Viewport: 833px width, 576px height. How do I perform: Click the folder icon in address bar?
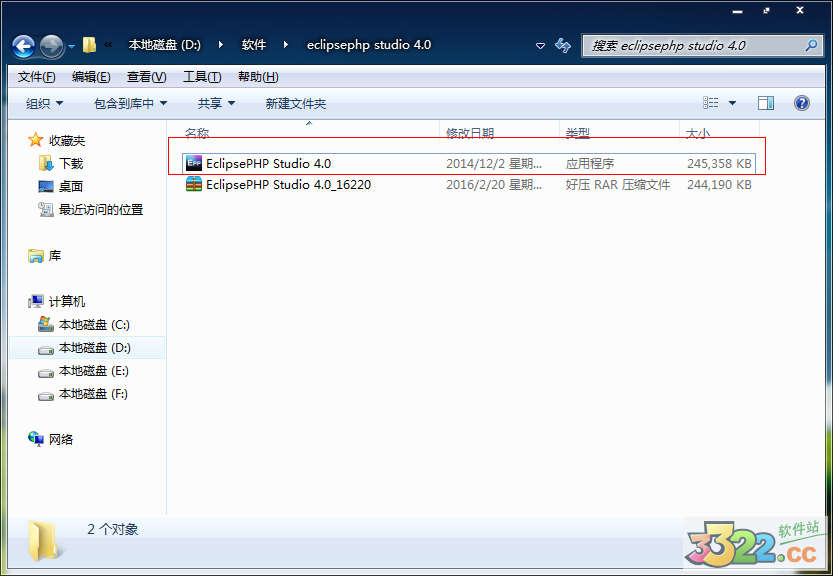click(x=89, y=45)
